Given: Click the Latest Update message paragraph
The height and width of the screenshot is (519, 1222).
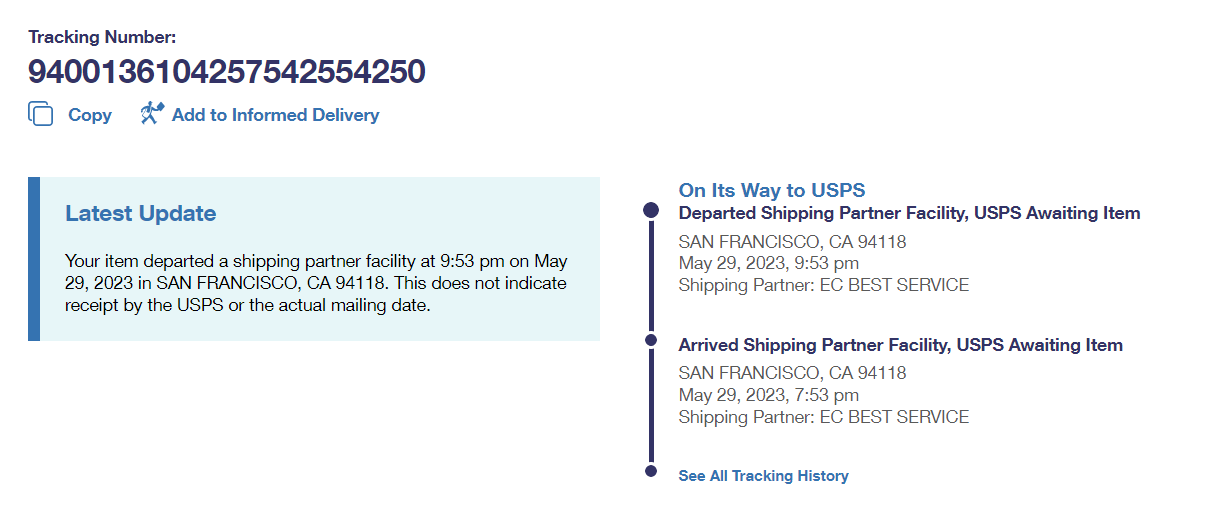Looking at the screenshot, I should point(316,284).
